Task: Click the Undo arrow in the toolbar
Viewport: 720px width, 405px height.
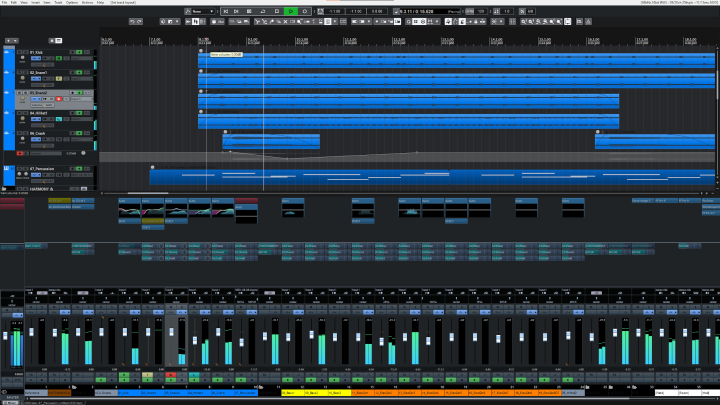Action: (x=132, y=22)
